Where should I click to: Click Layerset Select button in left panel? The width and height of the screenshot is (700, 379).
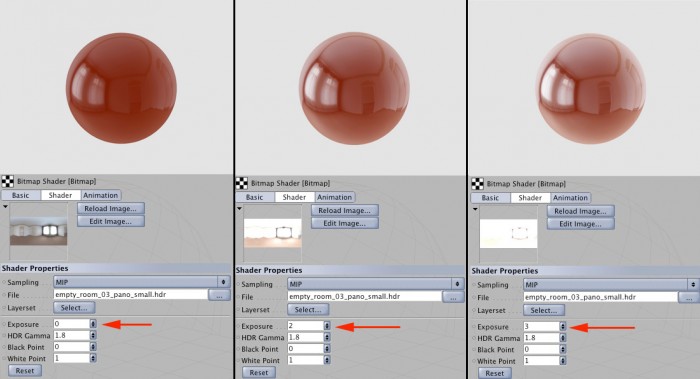(74, 308)
